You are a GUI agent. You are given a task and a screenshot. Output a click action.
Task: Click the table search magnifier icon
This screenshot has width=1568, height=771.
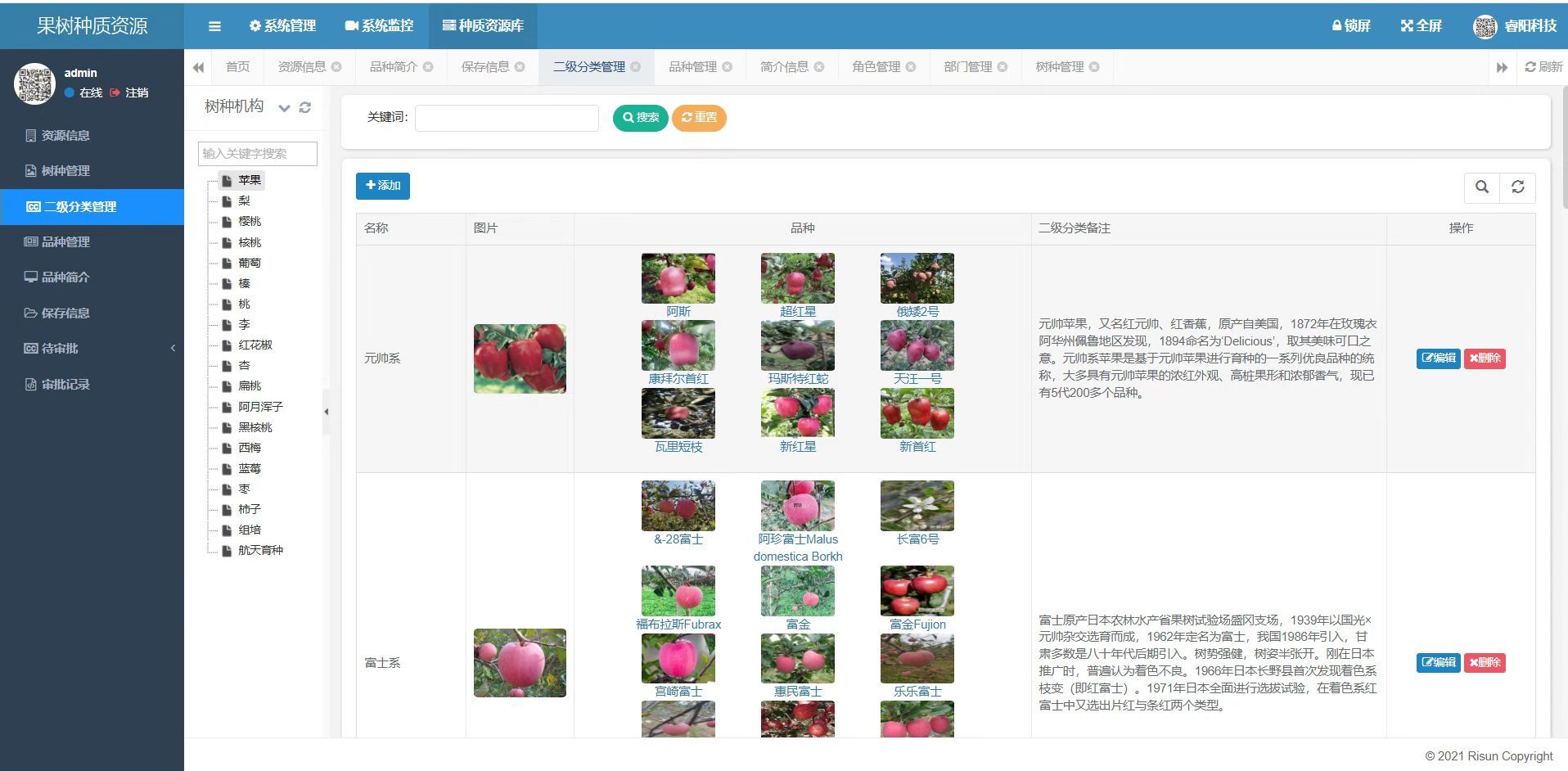tap(1481, 187)
